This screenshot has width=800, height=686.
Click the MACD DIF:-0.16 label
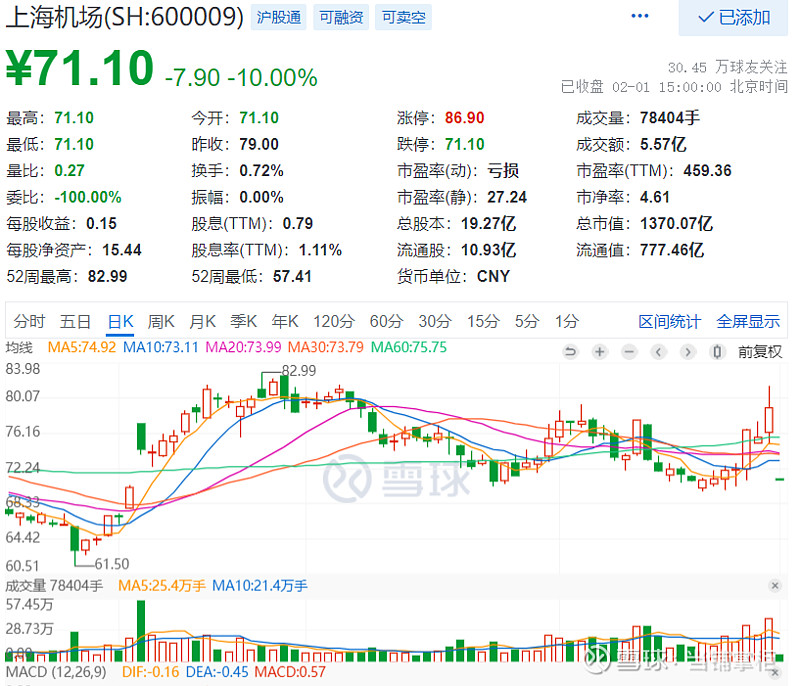pyautogui.click(x=151, y=672)
